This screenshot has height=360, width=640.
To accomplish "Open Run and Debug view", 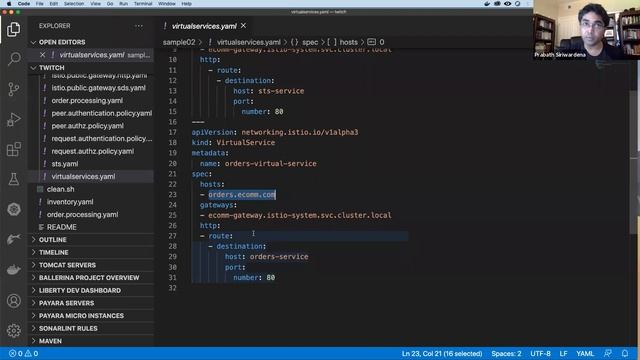I will [13, 119].
